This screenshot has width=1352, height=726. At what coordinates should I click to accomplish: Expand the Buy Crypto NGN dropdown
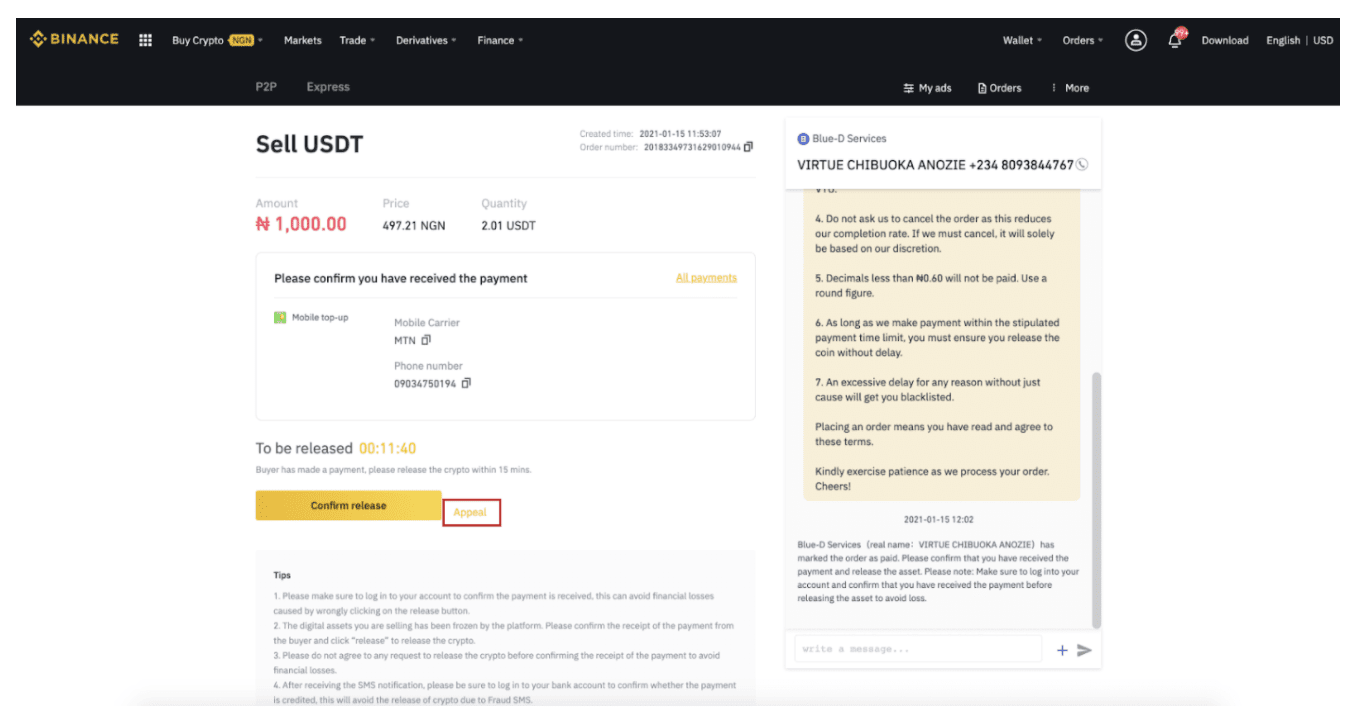(x=217, y=40)
